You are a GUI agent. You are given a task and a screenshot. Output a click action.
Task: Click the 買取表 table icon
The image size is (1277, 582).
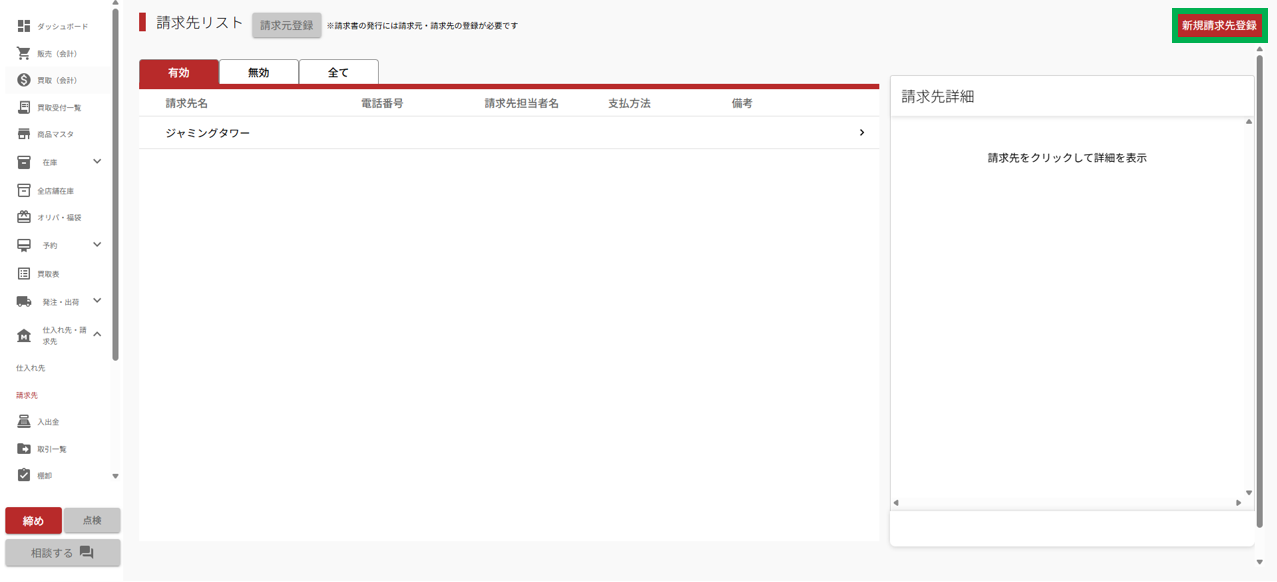(24, 273)
